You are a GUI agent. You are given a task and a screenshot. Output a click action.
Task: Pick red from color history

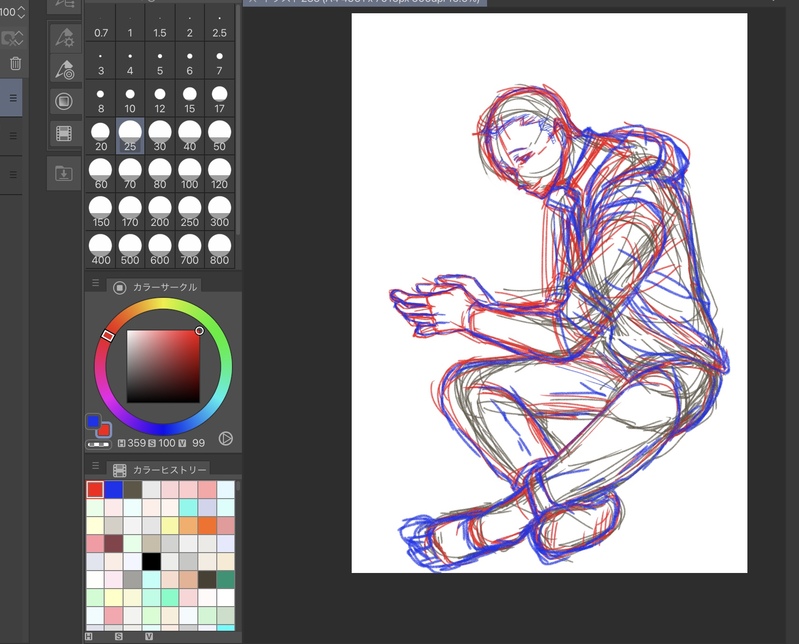point(95,490)
